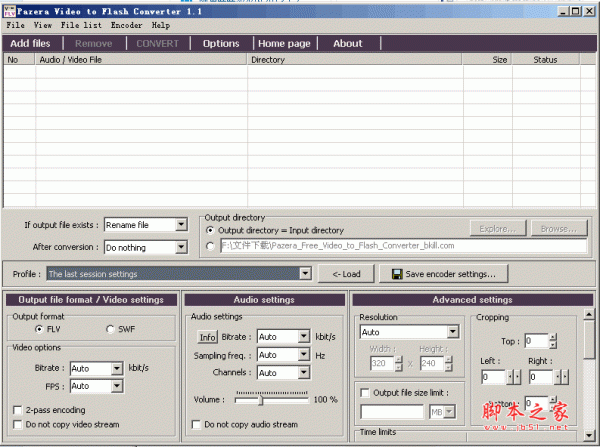The height and width of the screenshot is (447, 600).
Task: Expand audio Bitrate dropdown
Action: click(x=304, y=337)
